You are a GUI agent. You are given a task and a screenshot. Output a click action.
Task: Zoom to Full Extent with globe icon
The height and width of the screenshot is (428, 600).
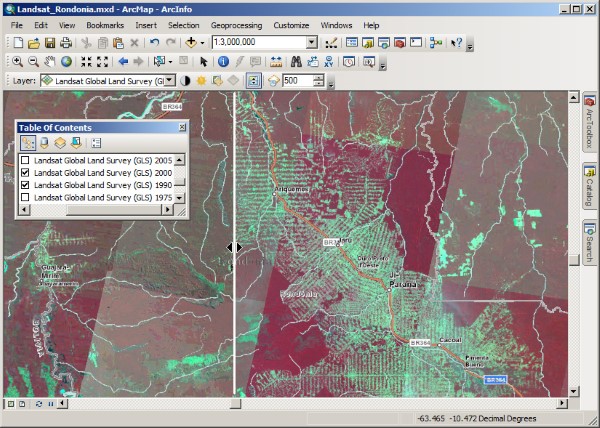click(66, 62)
